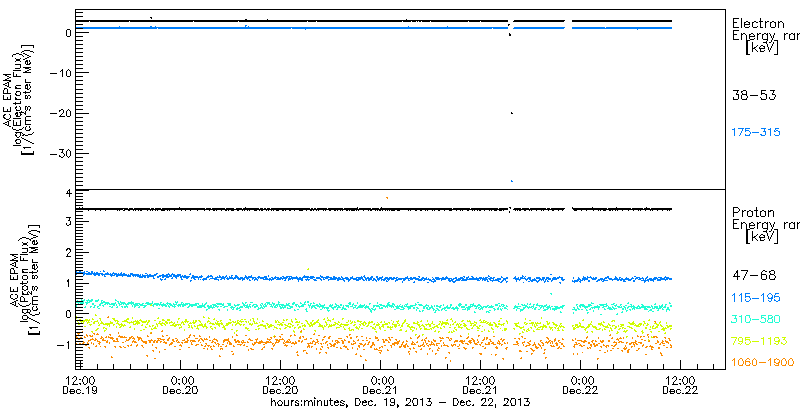This screenshot has height=410, width=800.
Task: Click the -10 electron flux axis tick label
Action: [61, 73]
